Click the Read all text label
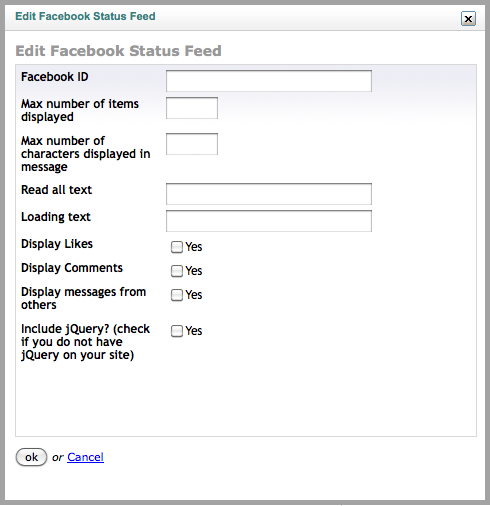Image resolution: width=490 pixels, height=506 pixels. [56, 190]
